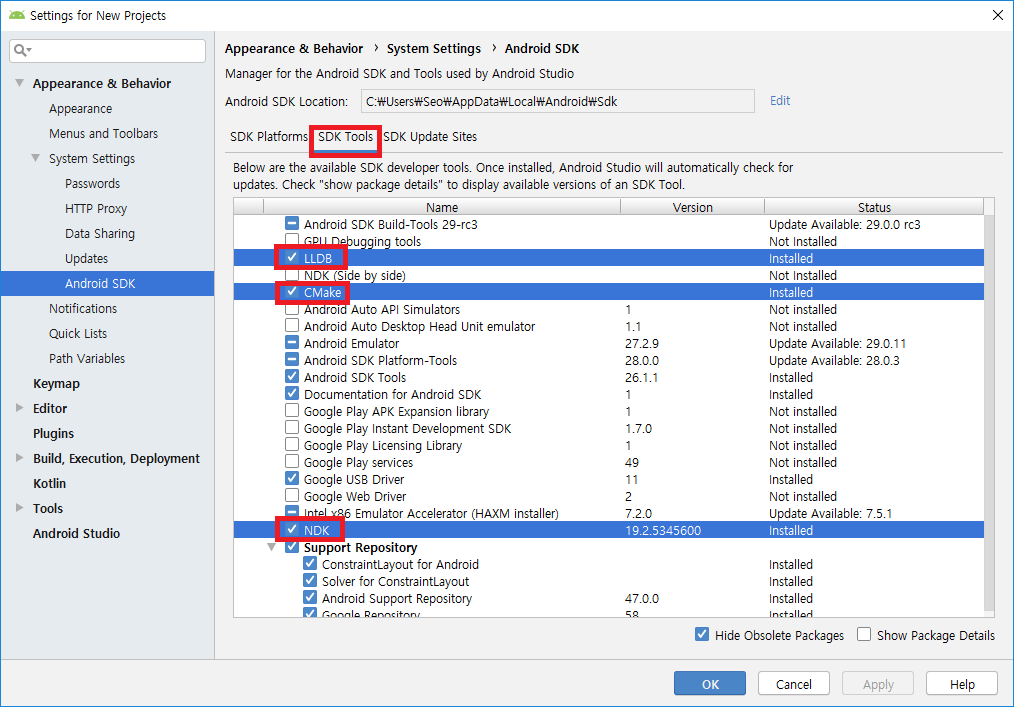Click the settings search field
The width and height of the screenshot is (1014, 707).
pos(107,50)
